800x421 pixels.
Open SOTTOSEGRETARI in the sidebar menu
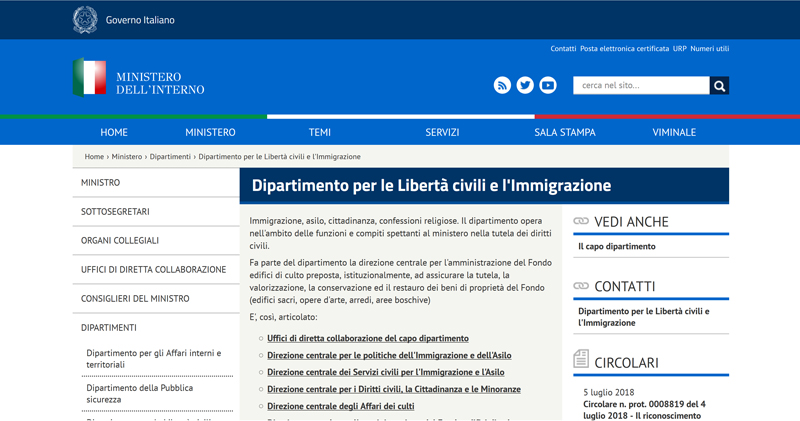tap(115, 212)
